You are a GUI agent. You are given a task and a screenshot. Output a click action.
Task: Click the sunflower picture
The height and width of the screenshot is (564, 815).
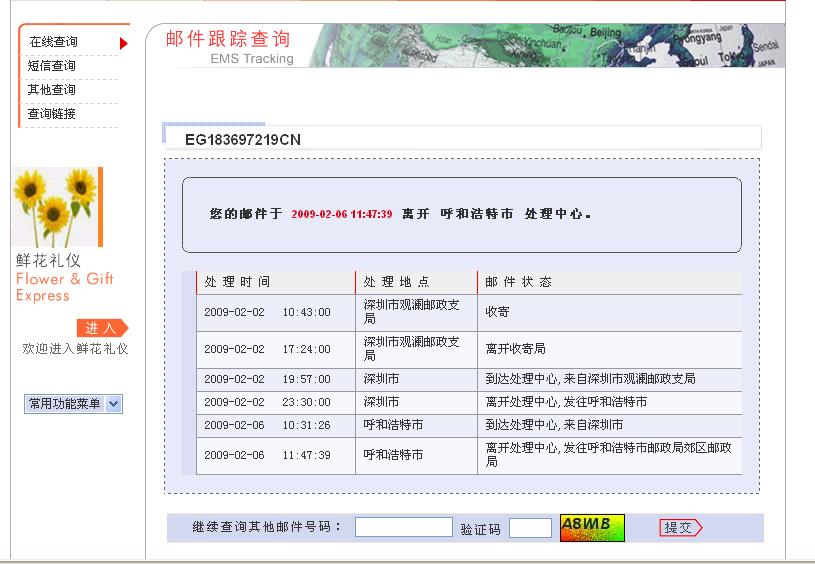tap(57, 207)
